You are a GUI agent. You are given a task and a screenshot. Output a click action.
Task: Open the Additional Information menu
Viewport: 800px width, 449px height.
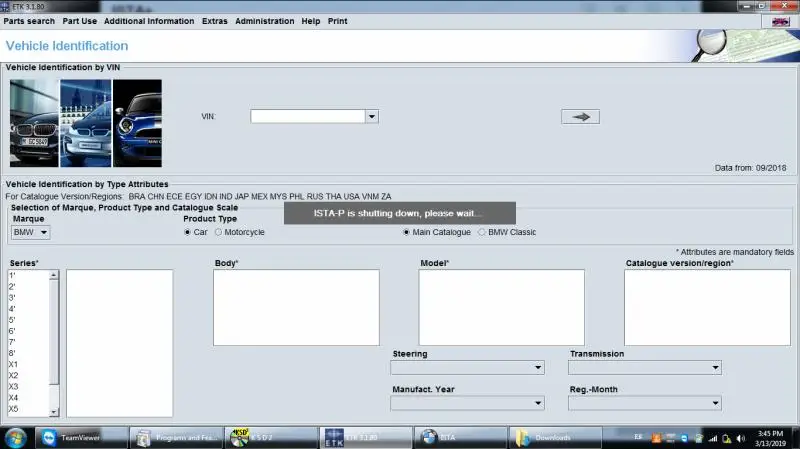tap(149, 21)
